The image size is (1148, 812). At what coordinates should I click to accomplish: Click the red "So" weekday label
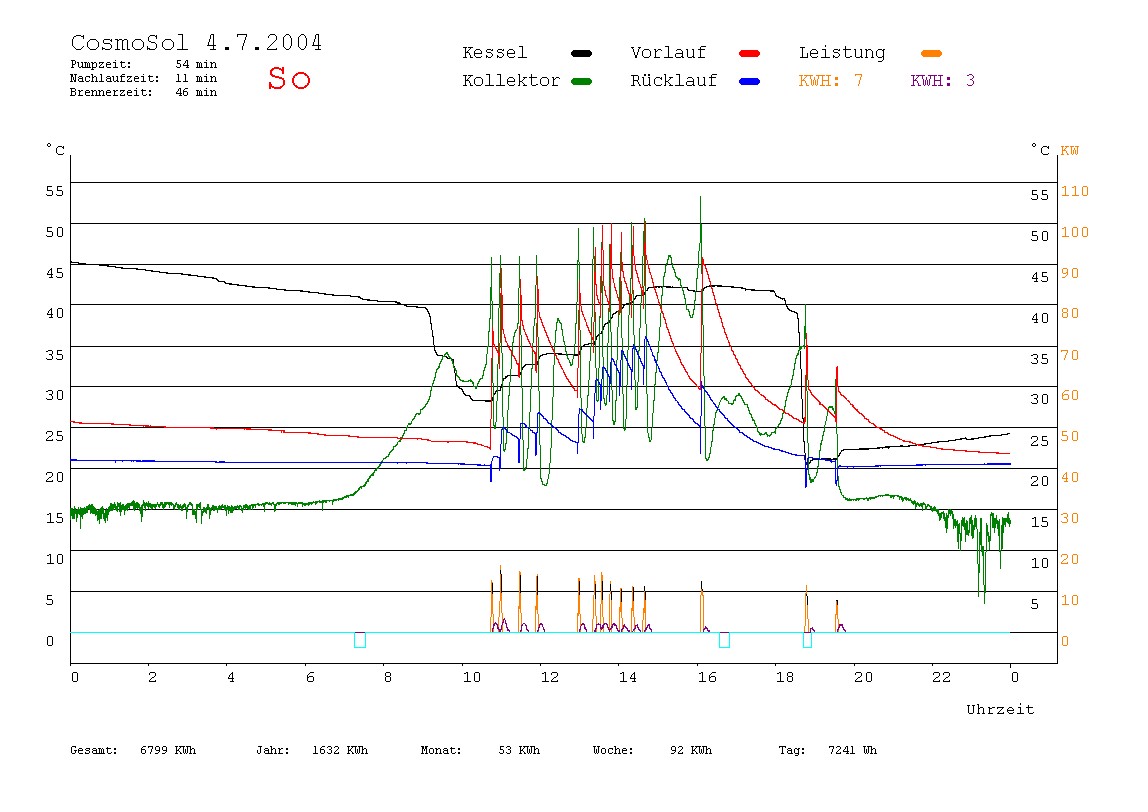point(289,78)
